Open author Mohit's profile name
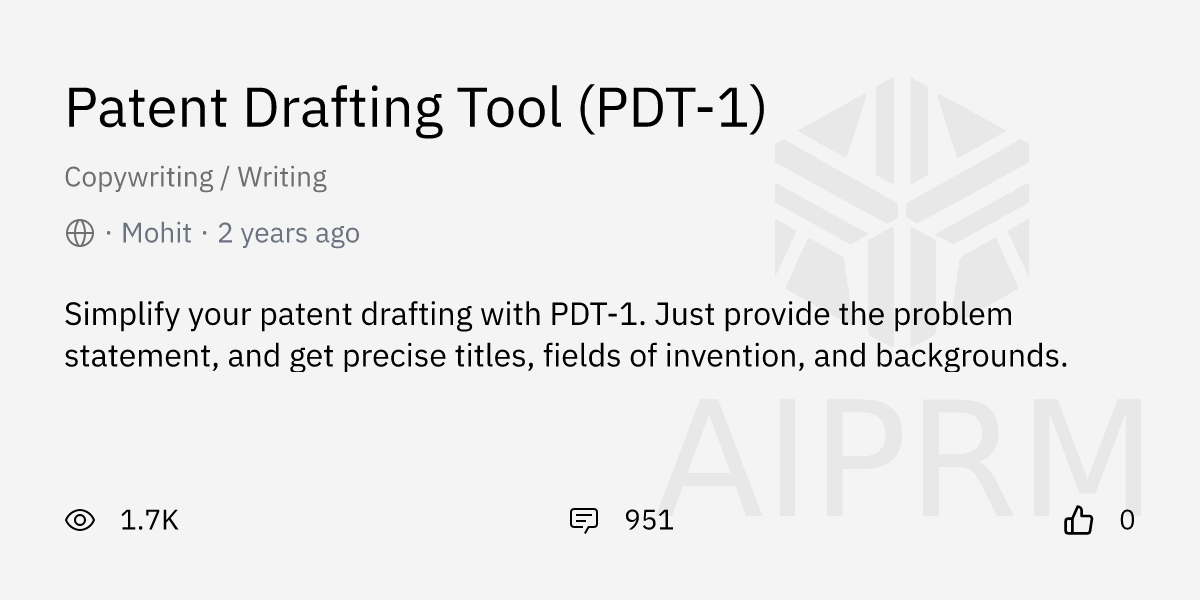This screenshot has height=600, width=1200. (x=156, y=234)
